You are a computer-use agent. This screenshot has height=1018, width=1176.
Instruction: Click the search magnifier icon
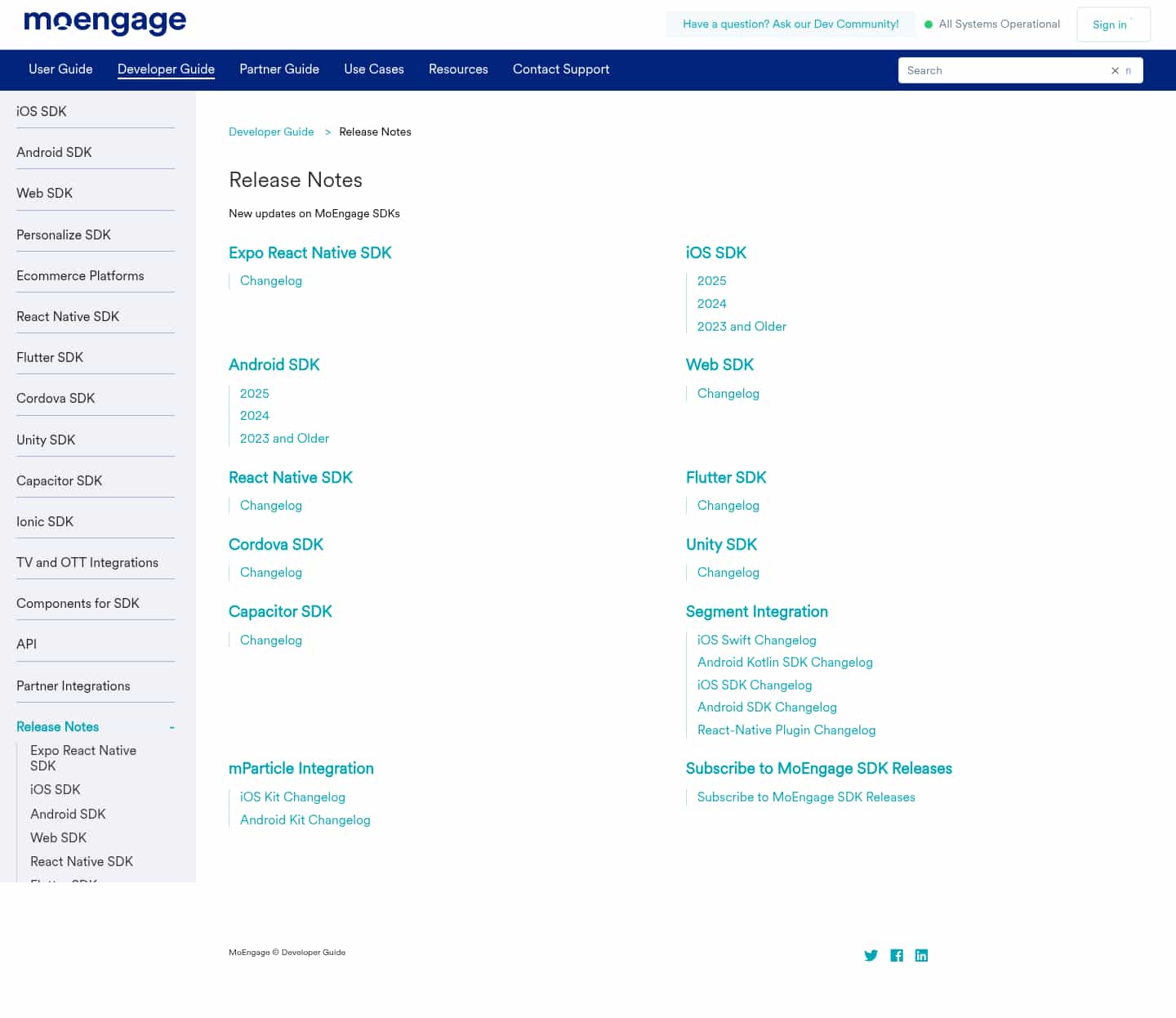[1129, 71]
